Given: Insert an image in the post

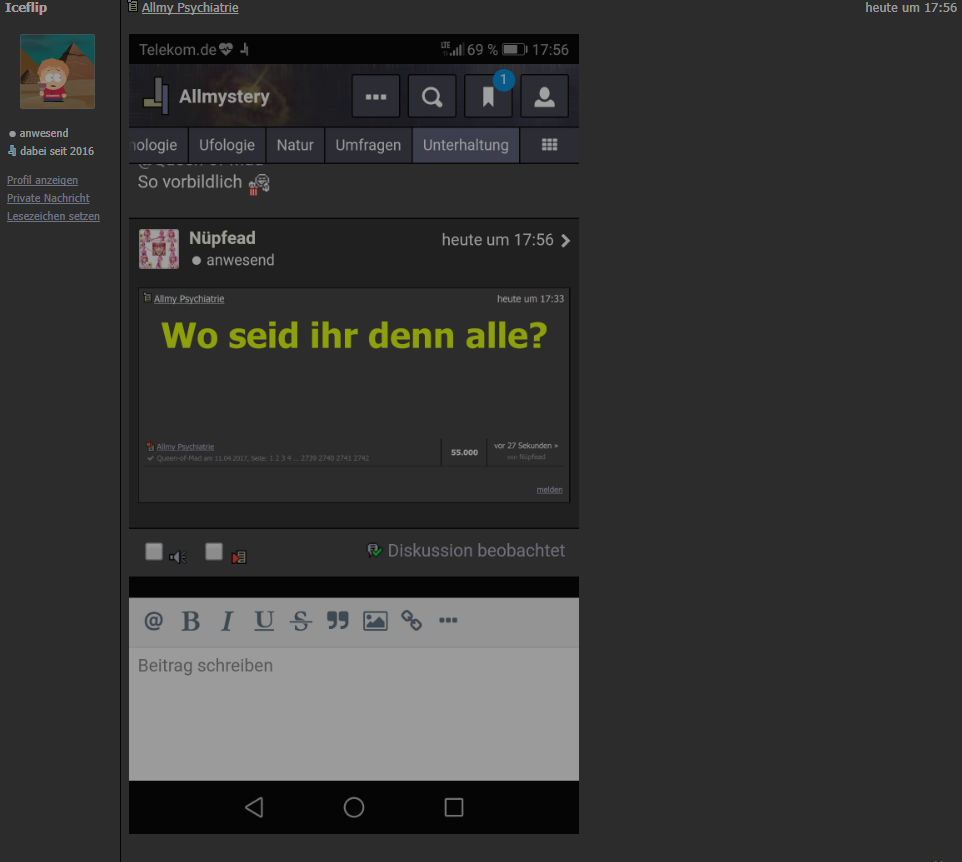Looking at the screenshot, I should pos(375,621).
